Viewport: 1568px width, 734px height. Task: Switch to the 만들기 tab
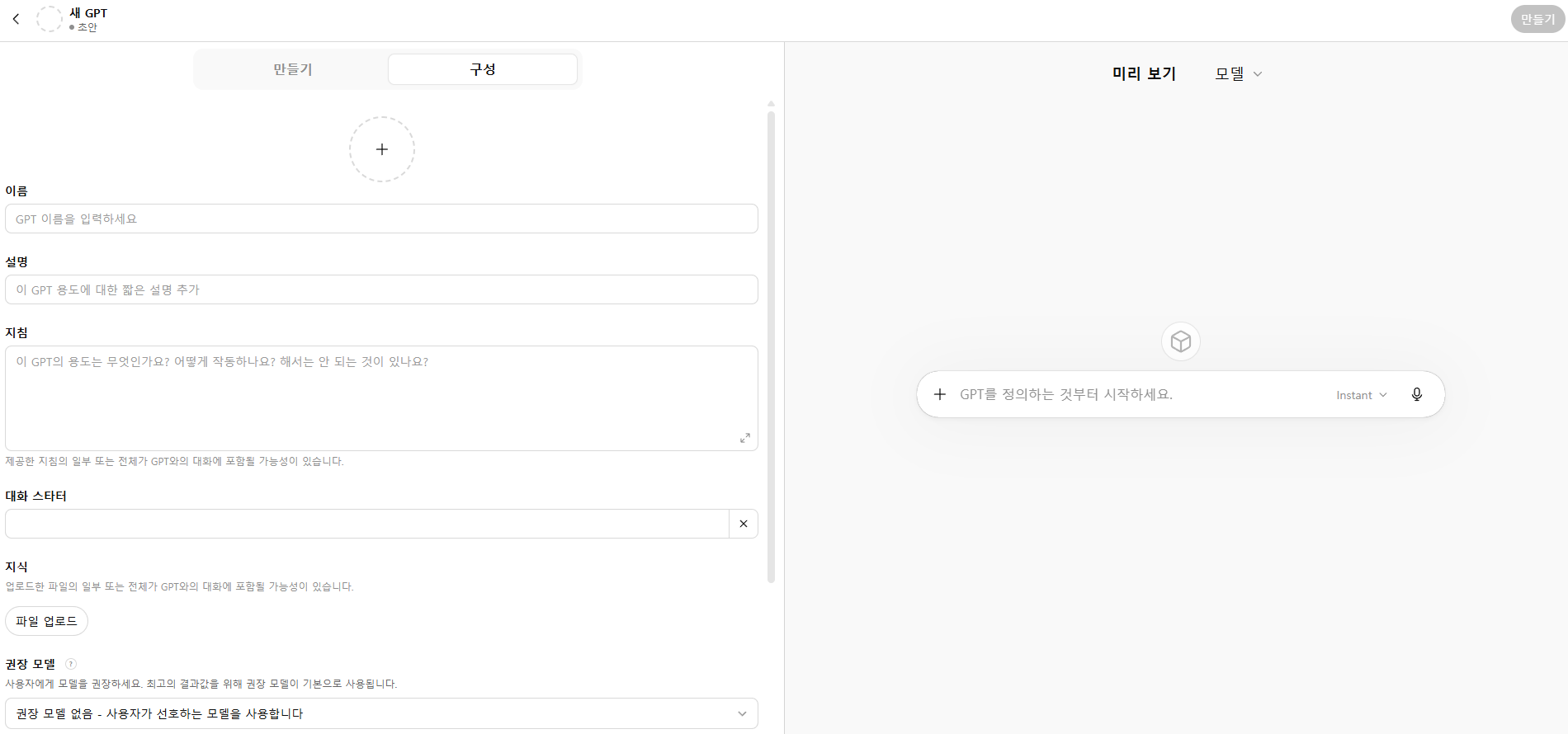(x=293, y=69)
